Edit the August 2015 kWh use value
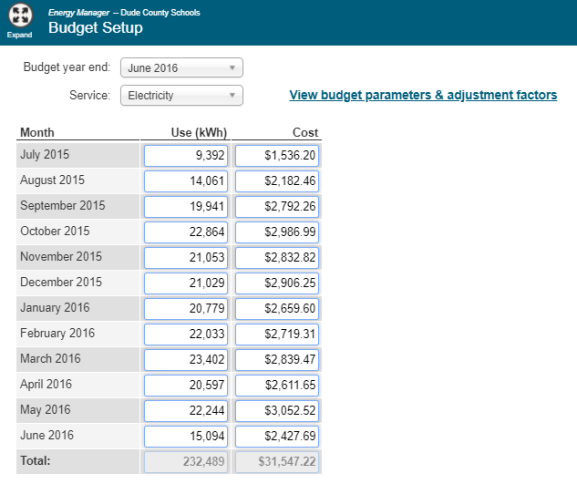 point(186,181)
